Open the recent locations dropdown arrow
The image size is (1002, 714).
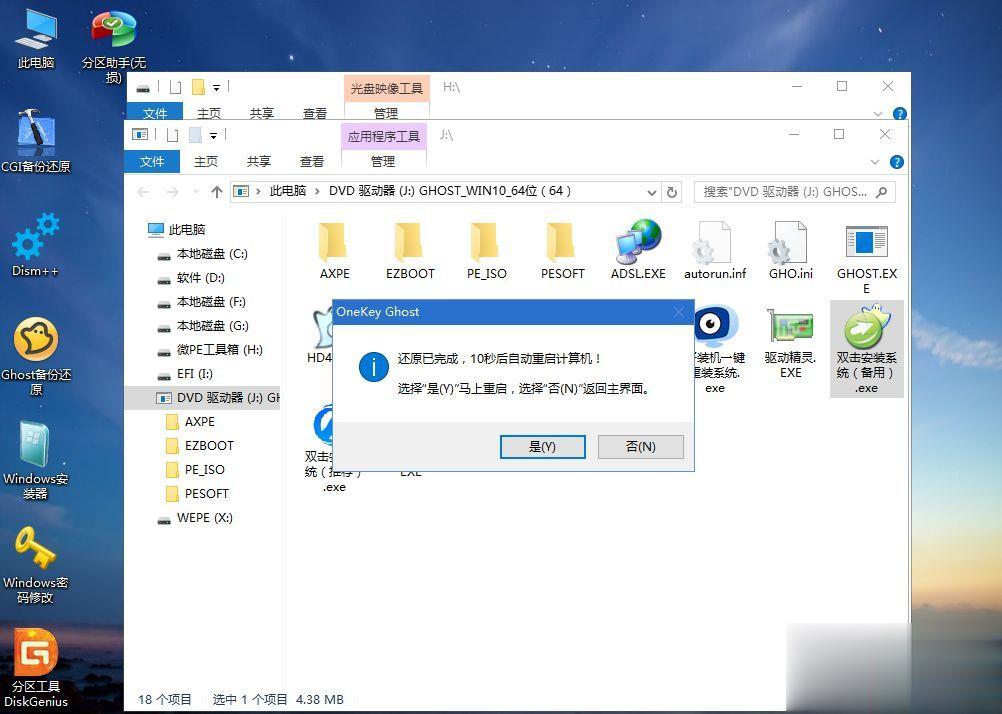pos(196,192)
